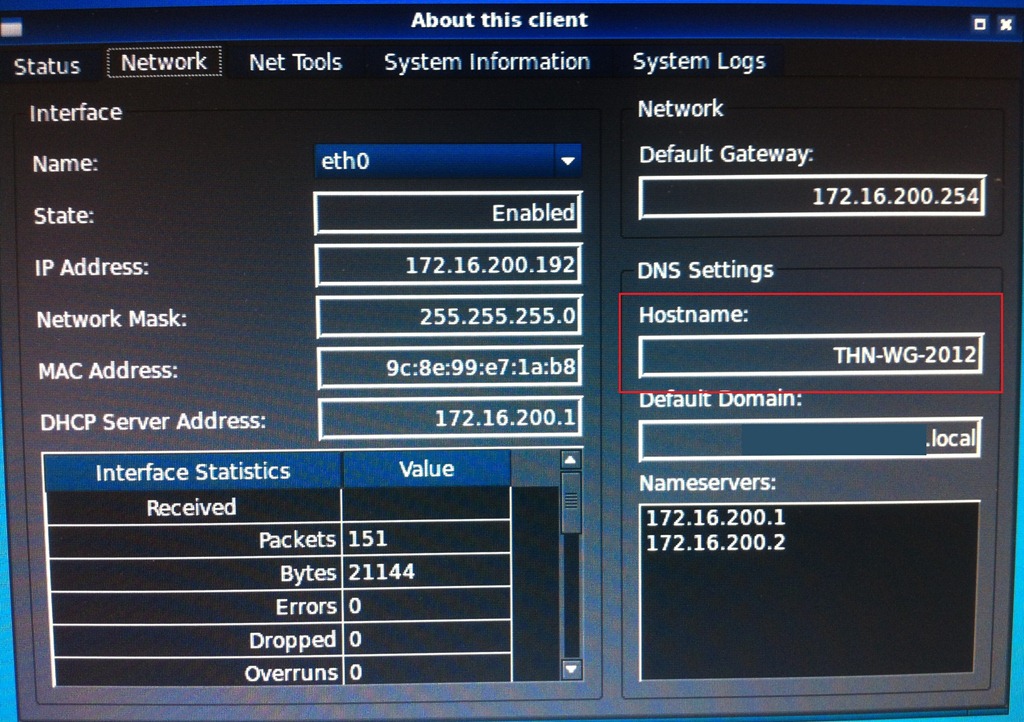
Task: Select the IP Address field
Action: 448,266
